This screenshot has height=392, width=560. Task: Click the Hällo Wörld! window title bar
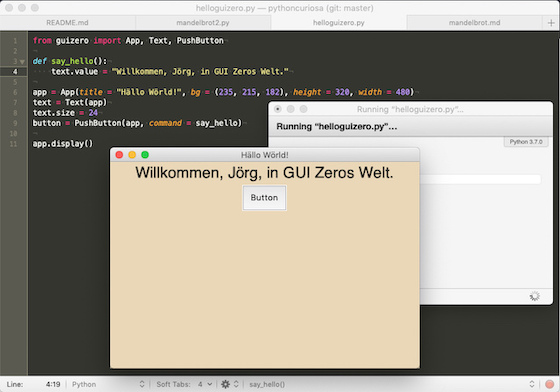point(265,155)
